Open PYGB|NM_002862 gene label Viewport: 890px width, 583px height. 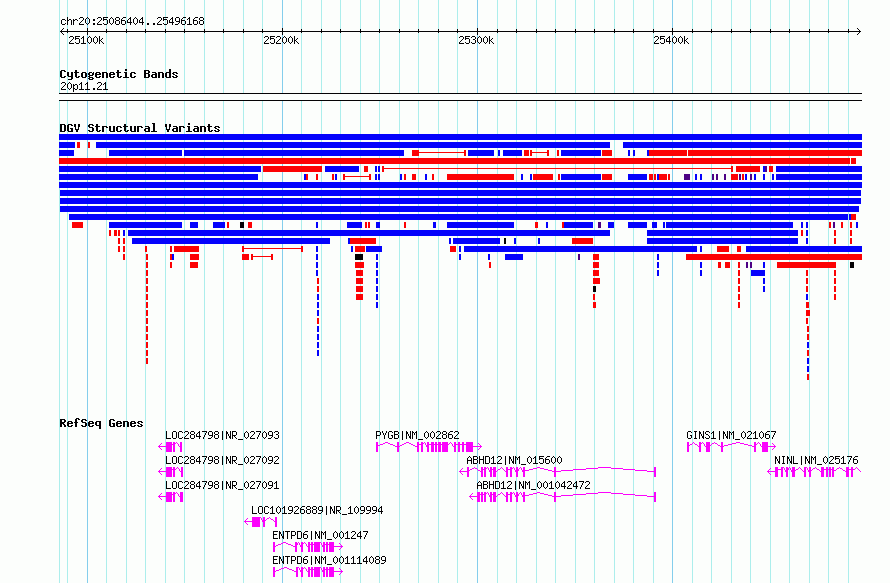[x=417, y=435]
